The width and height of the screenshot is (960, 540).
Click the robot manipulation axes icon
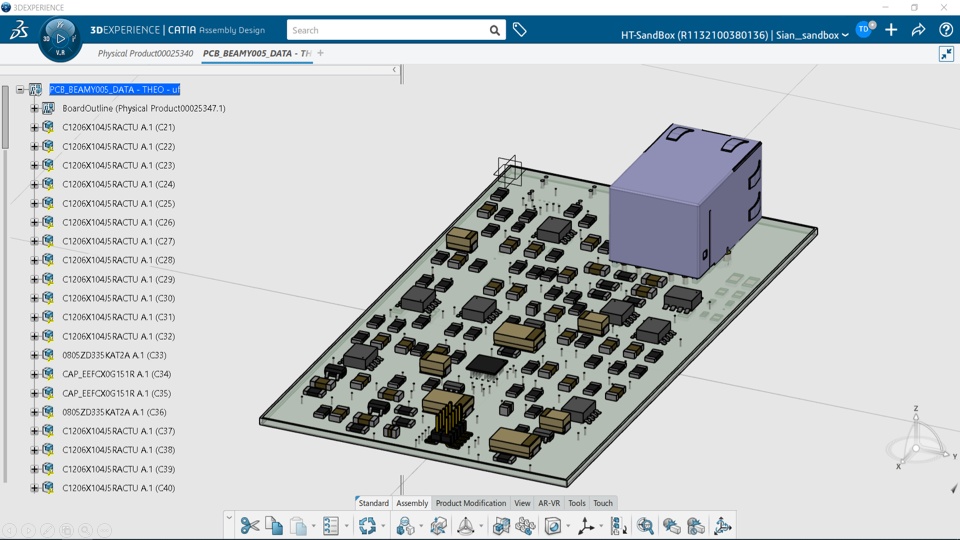coord(722,525)
